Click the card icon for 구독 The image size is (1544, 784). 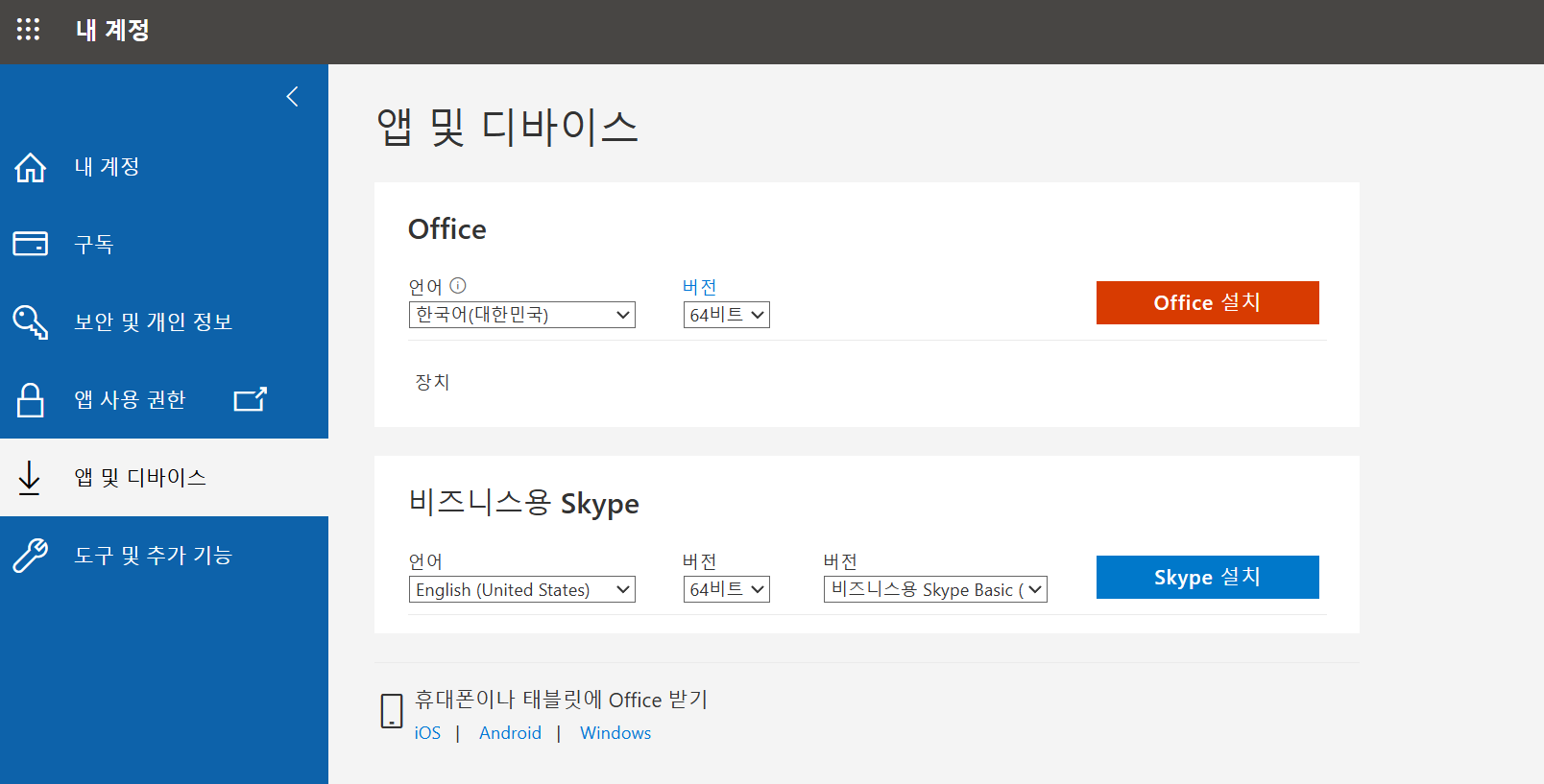point(31,244)
